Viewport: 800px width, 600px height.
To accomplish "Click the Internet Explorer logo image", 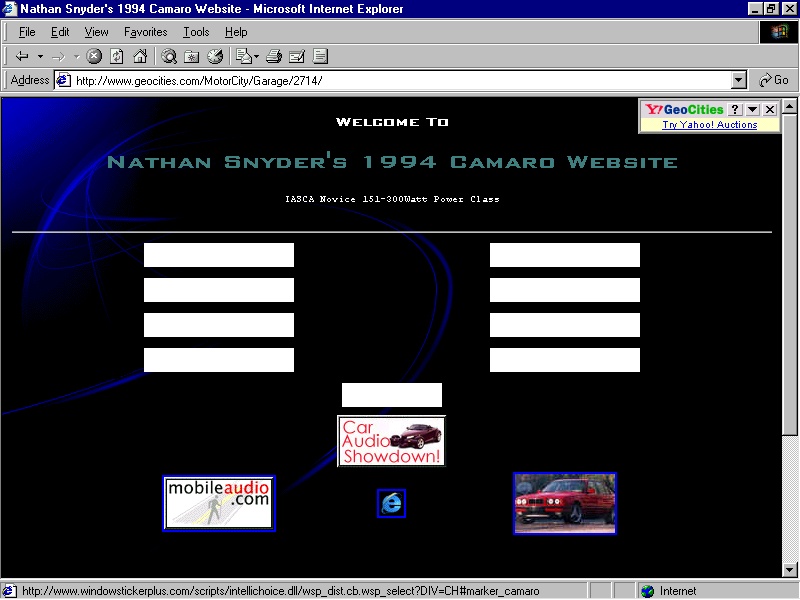I will (x=391, y=503).
